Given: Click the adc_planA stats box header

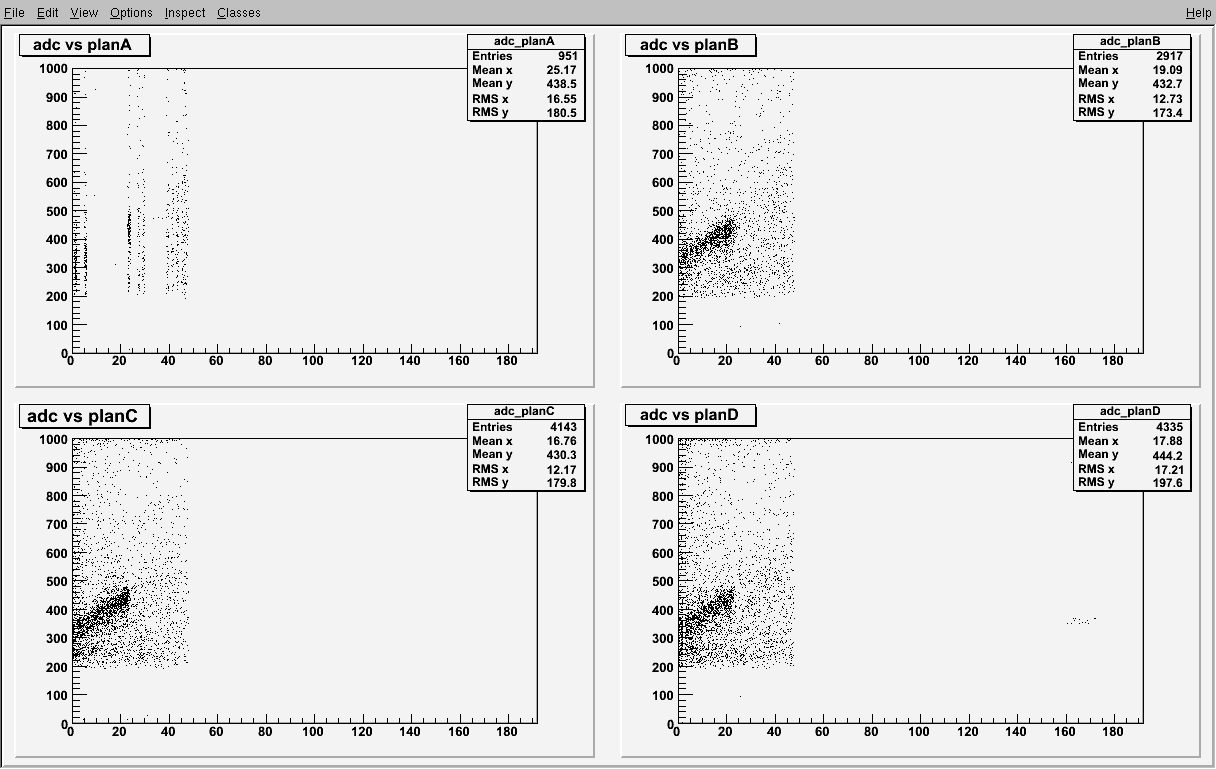Looking at the screenshot, I should (x=525, y=41).
